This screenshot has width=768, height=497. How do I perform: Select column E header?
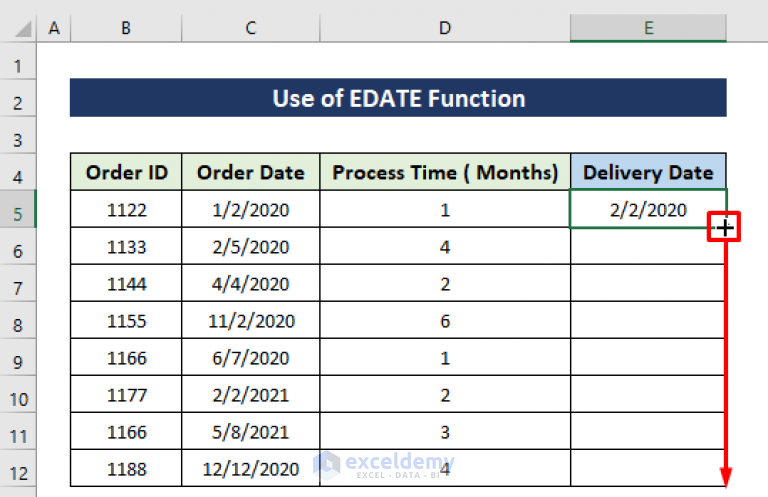point(648,28)
